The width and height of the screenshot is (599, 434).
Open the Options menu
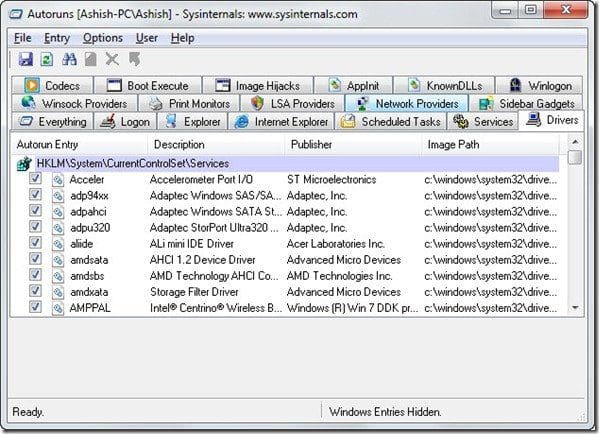tap(103, 38)
